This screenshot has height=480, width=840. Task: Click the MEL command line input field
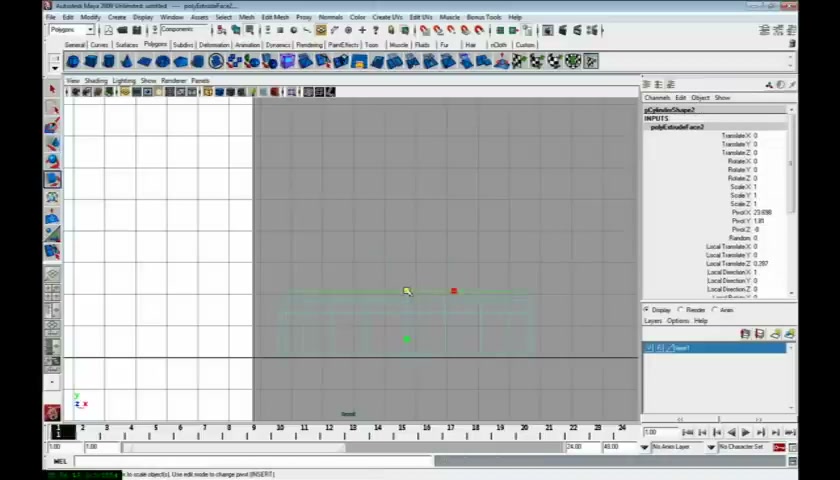click(x=253, y=461)
